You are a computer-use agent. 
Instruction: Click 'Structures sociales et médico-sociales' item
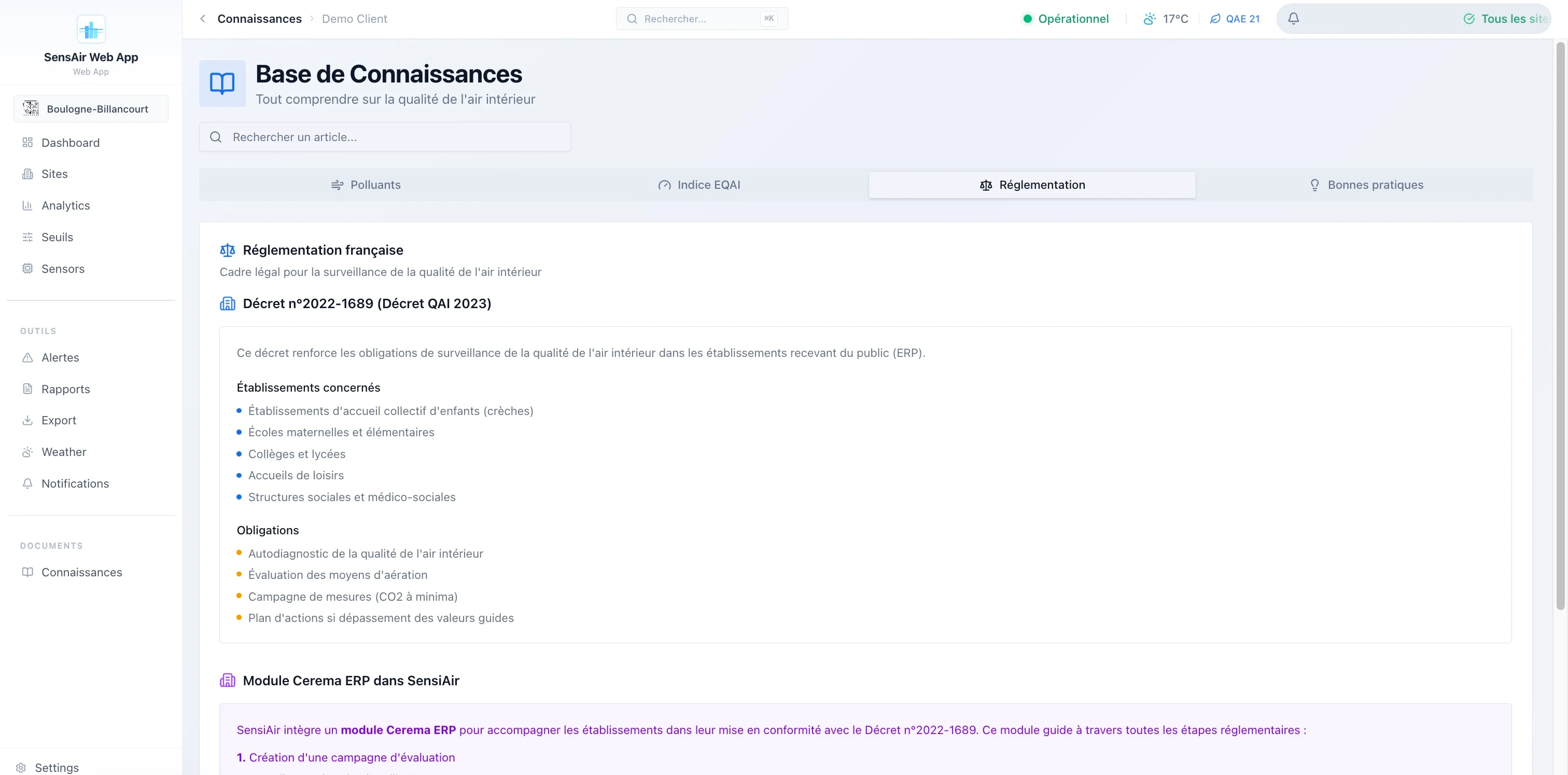coord(352,497)
